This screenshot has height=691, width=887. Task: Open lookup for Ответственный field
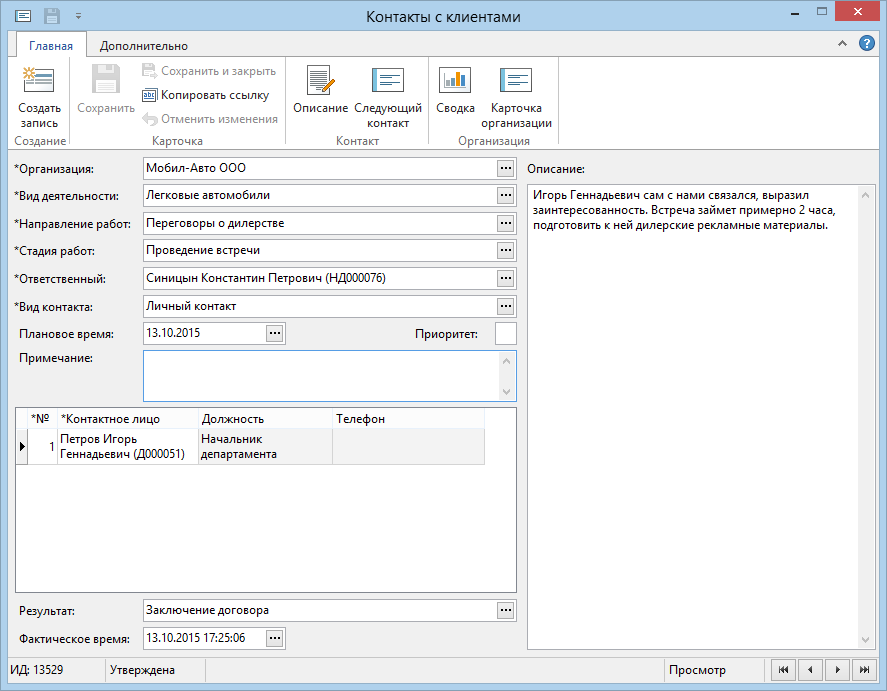pos(506,278)
